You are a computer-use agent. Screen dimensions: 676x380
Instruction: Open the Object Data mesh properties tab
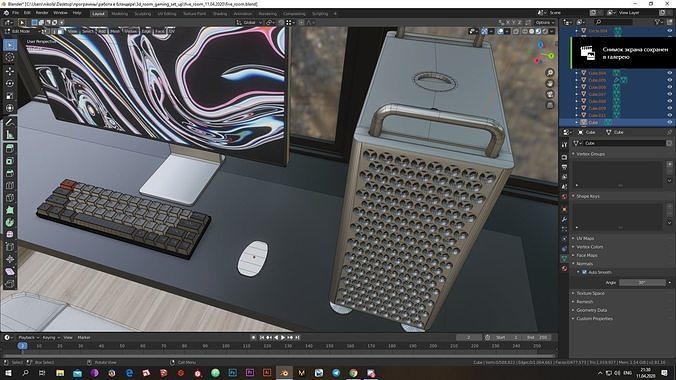pyautogui.click(x=564, y=258)
